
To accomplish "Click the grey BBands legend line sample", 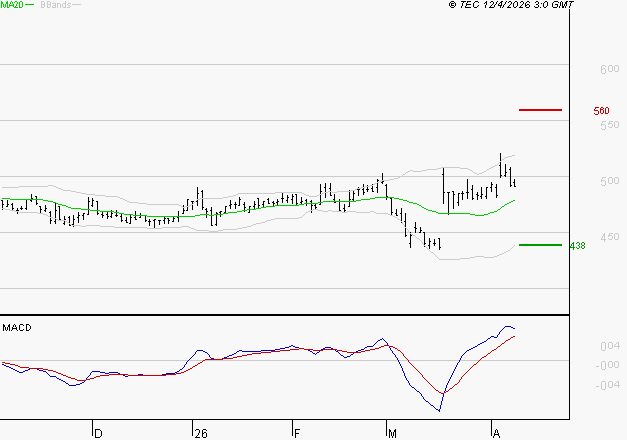I will tap(76, 6).
